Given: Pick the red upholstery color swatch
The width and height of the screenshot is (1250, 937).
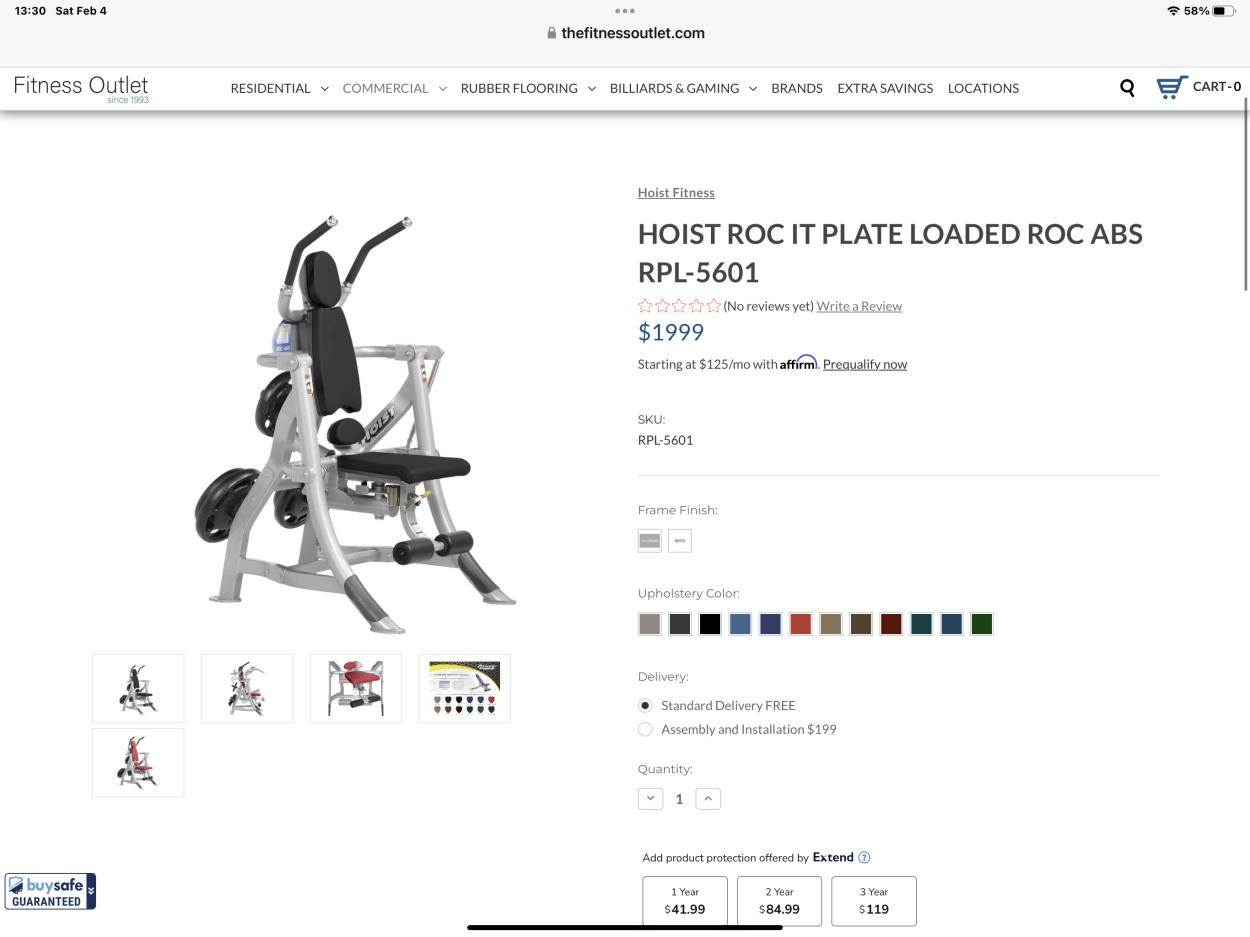Looking at the screenshot, I should click(800, 624).
